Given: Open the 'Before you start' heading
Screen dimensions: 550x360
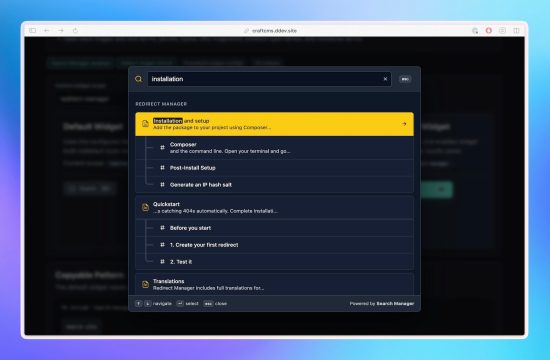Looking at the screenshot, I should tap(274, 228).
